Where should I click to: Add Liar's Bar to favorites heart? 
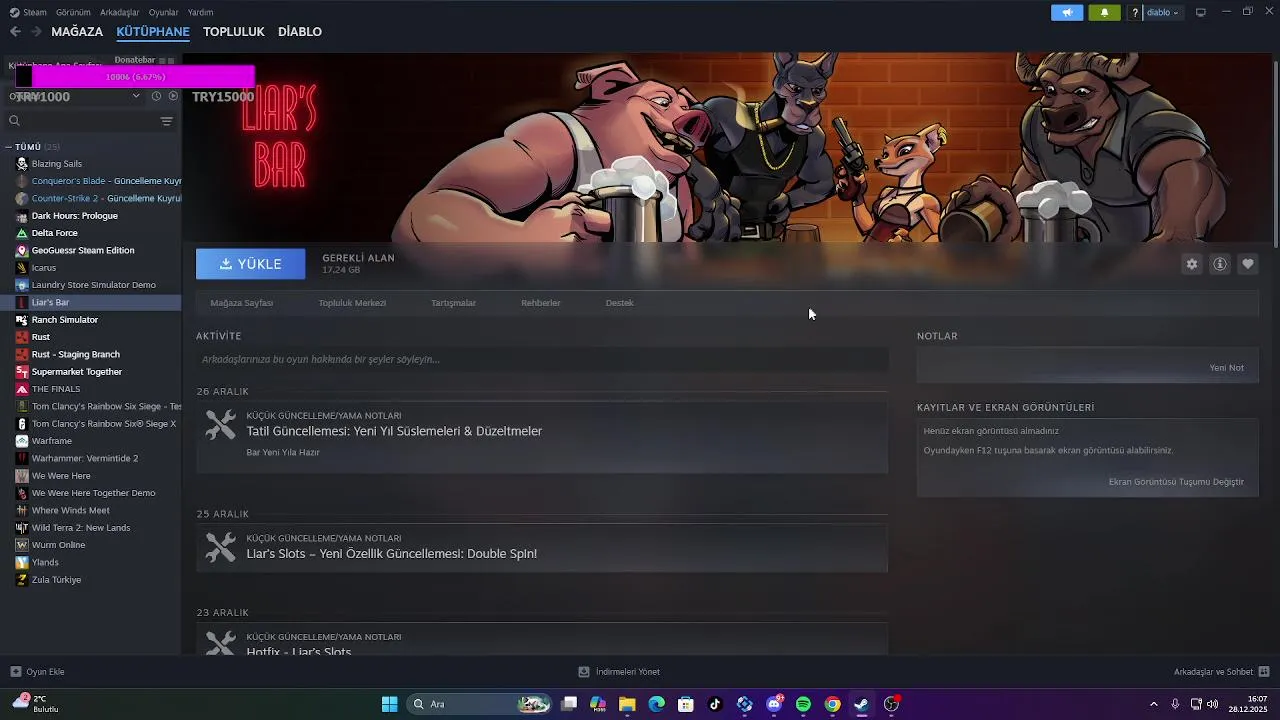(1248, 264)
